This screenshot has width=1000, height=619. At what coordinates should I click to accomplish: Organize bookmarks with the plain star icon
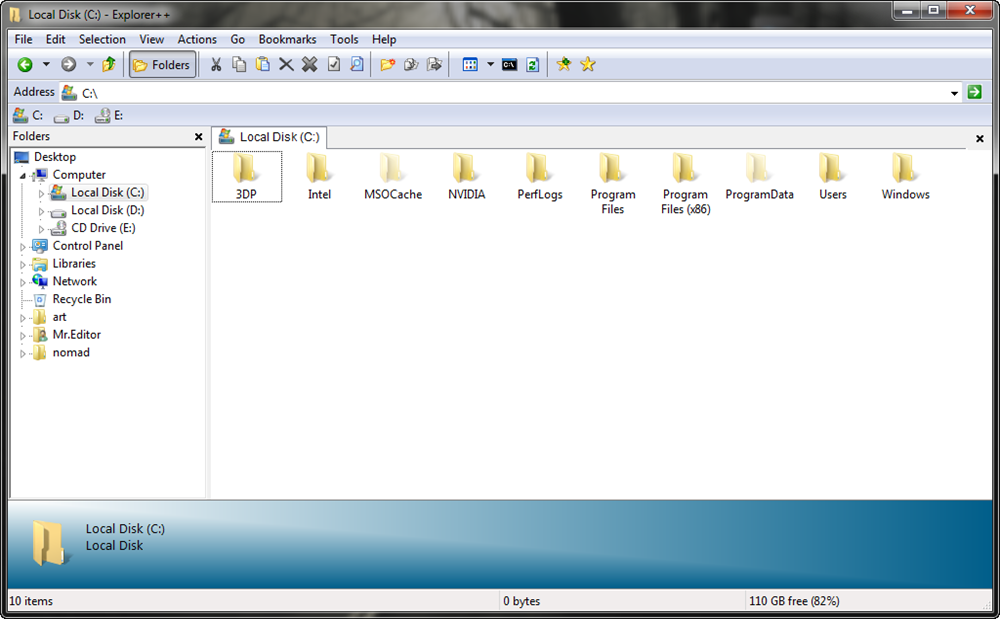[587, 64]
